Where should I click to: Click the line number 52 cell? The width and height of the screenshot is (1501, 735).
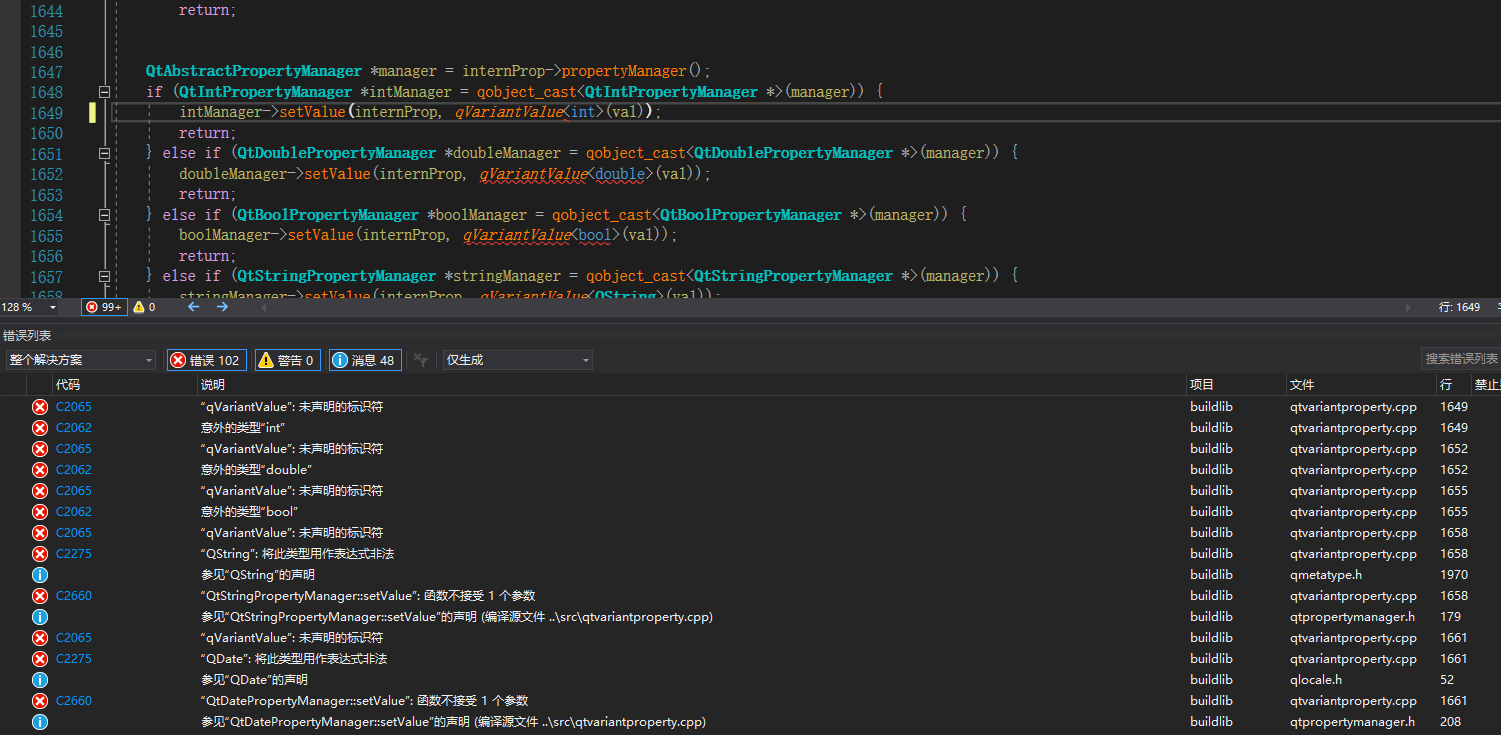tap(1447, 680)
